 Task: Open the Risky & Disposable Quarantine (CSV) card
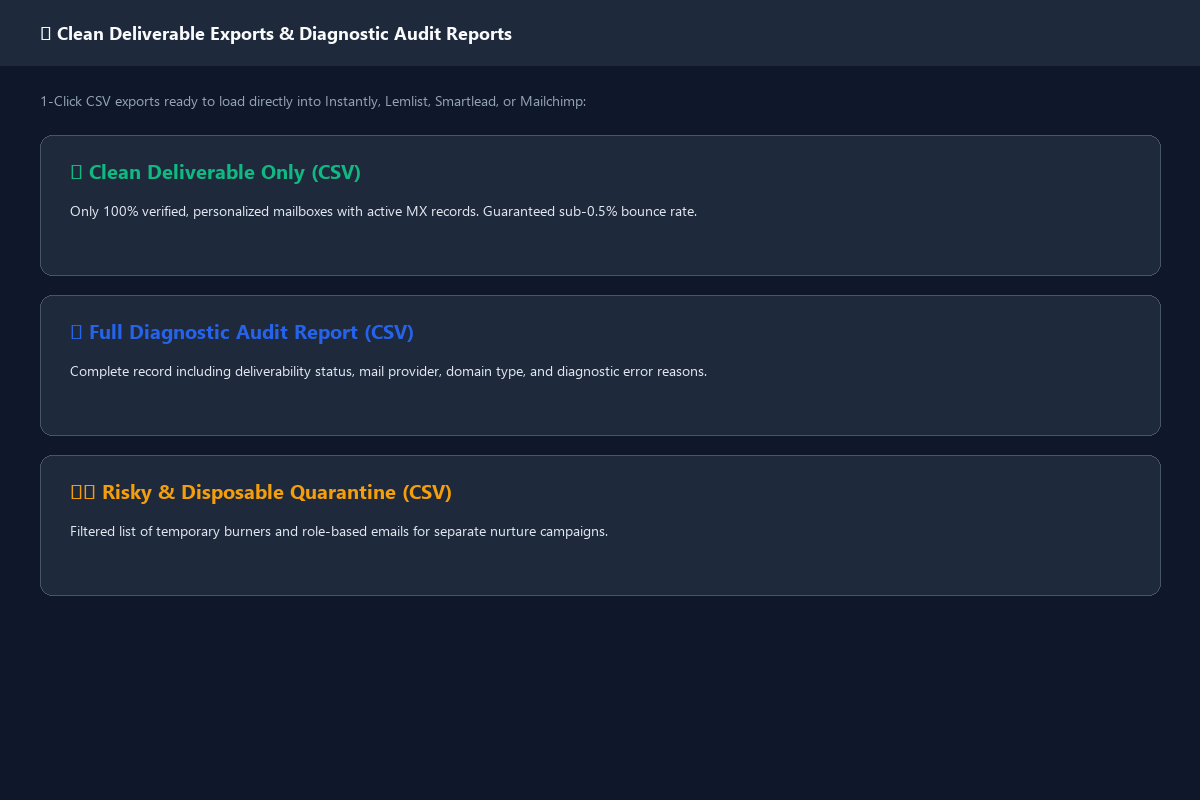click(x=600, y=525)
